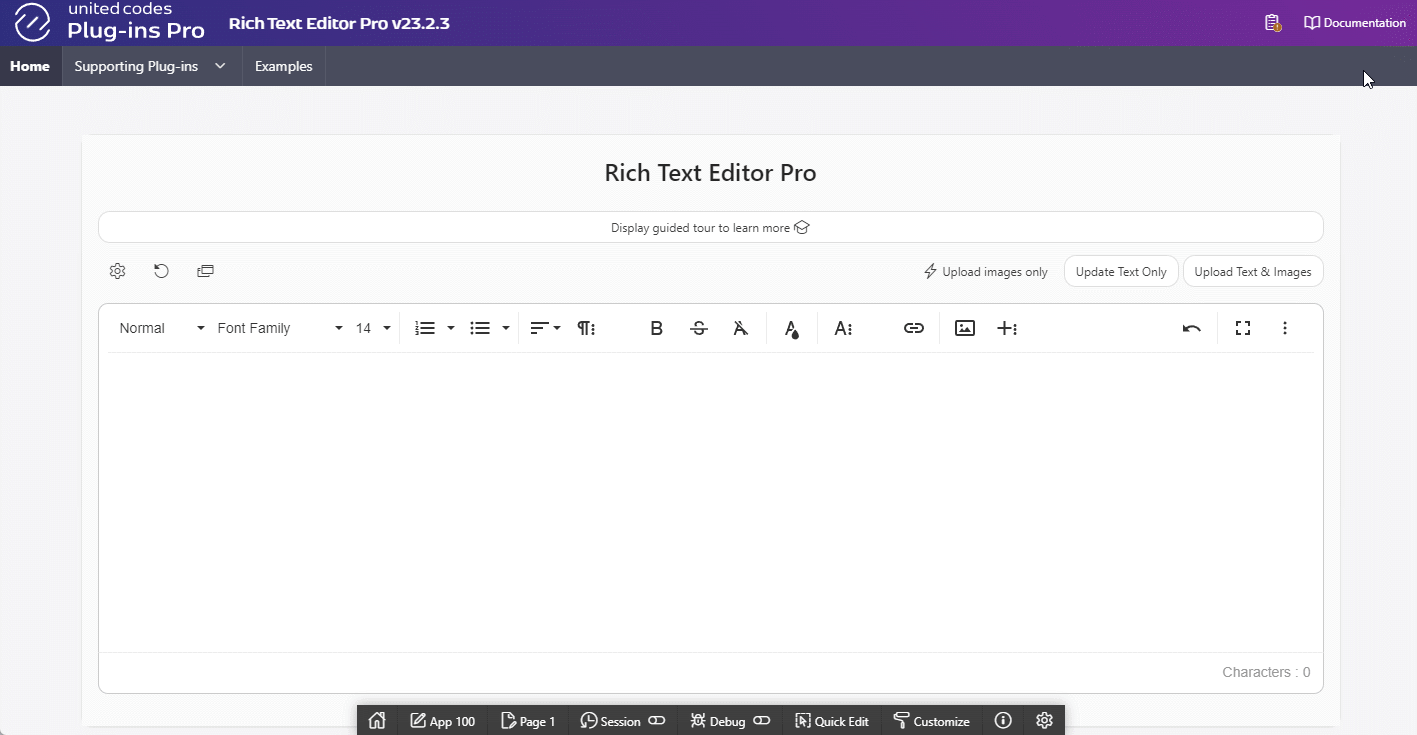This screenshot has width=1417, height=735.
Task: Go to the Home tab
Action: tap(30, 66)
